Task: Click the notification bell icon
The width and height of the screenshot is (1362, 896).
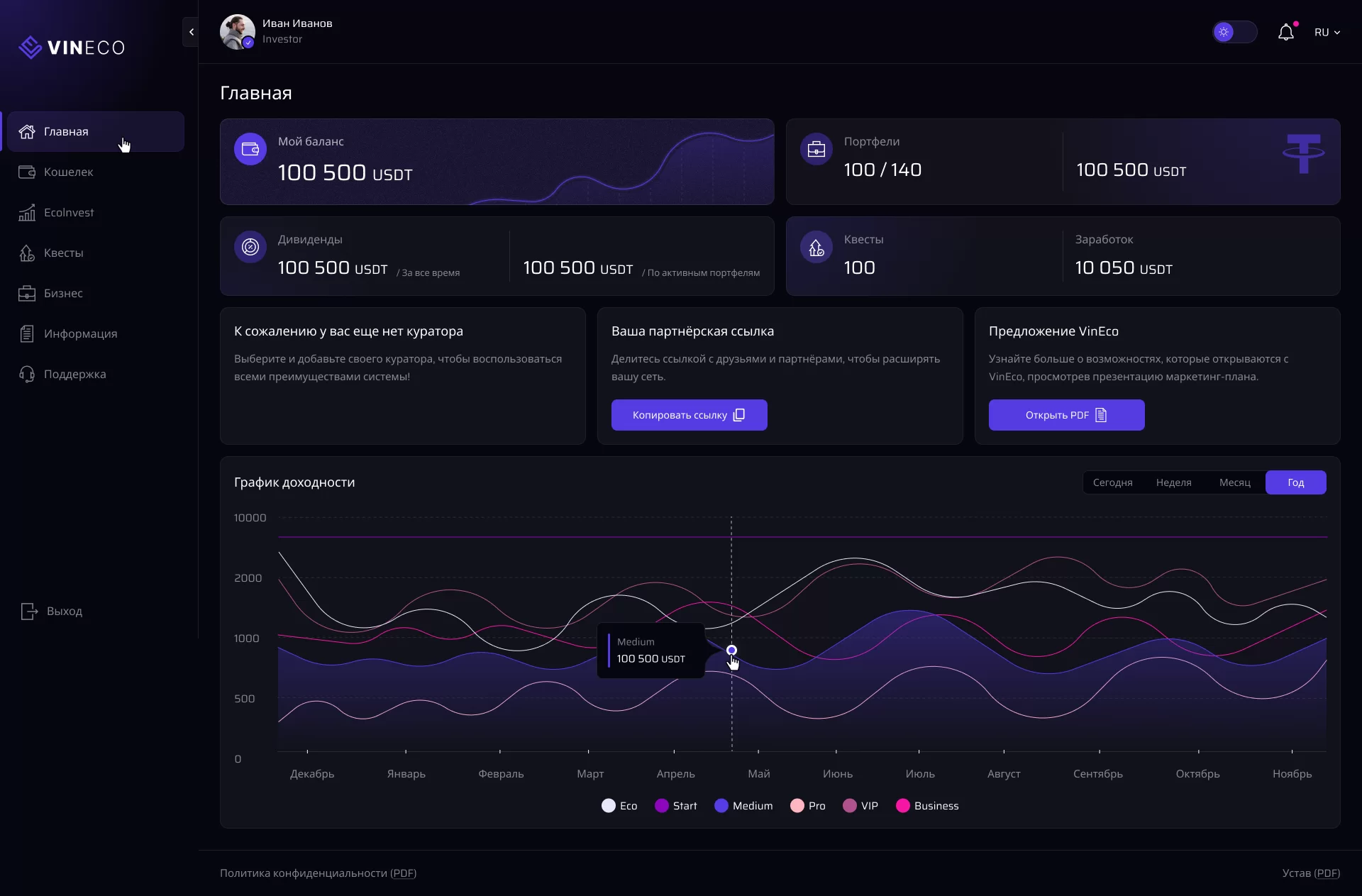Action: 1285,33
